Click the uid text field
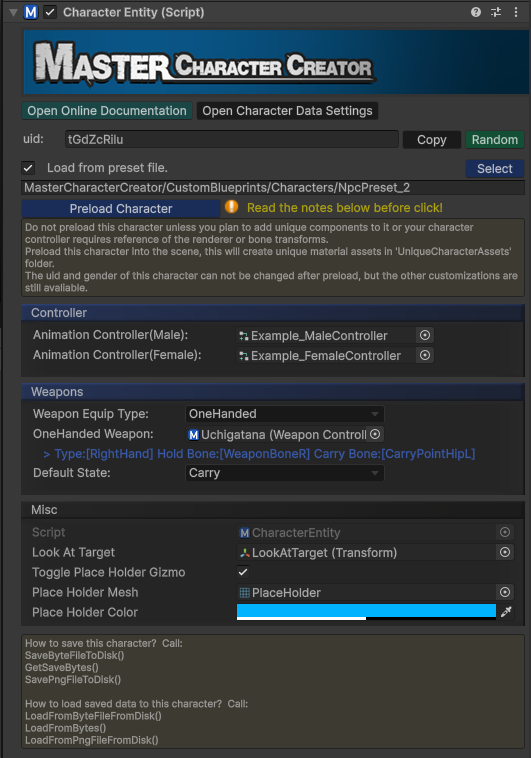Image resolution: width=531 pixels, height=758 pixels. [232, 140]
